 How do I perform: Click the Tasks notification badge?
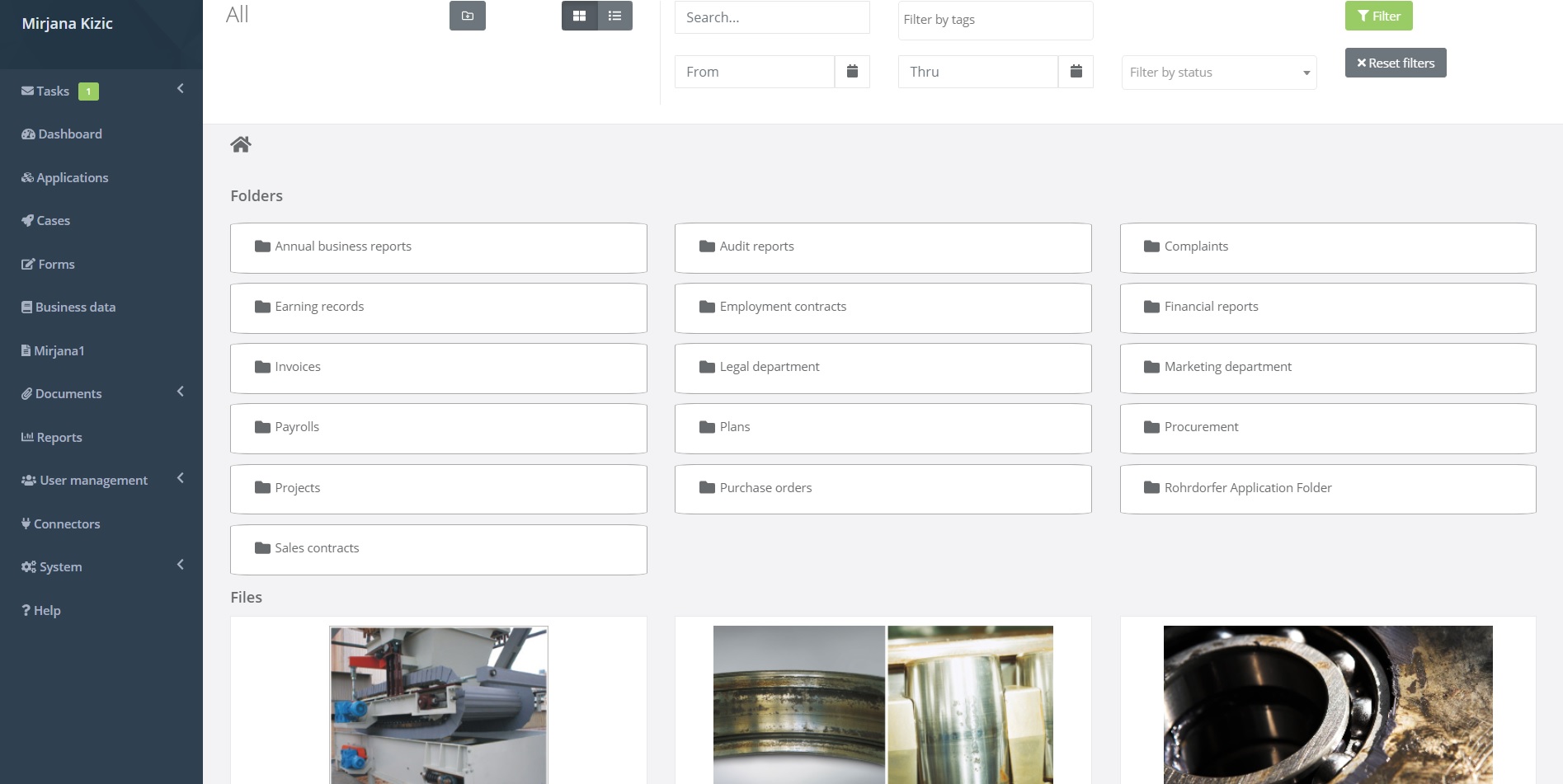(88, 92)
